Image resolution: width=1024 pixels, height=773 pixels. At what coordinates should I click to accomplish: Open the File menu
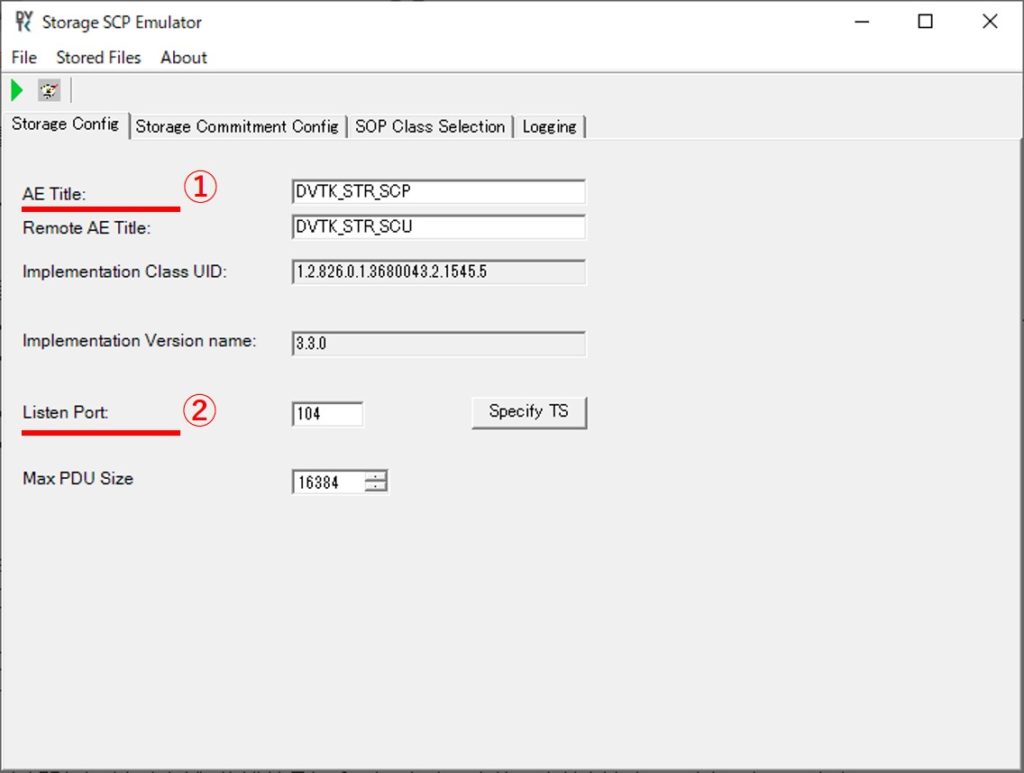[24, 57]
